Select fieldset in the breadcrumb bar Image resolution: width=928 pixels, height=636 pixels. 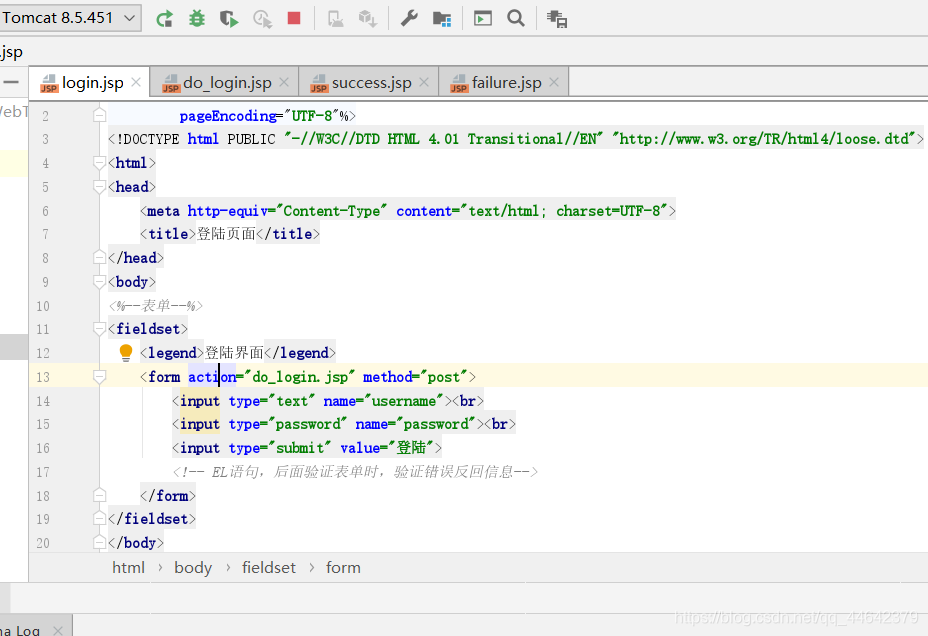coord(269,568)
